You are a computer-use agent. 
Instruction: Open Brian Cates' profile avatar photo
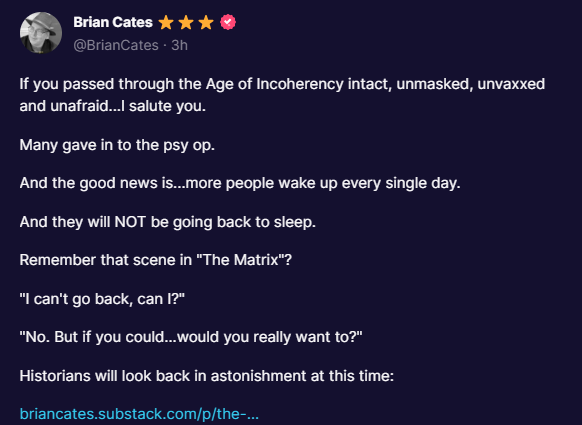[x=41, y=33]
